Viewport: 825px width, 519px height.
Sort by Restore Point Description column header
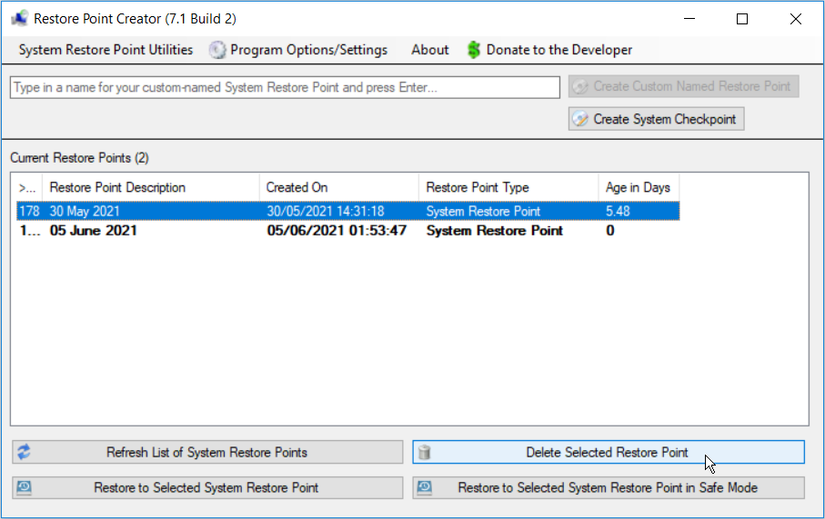point(150,187)
